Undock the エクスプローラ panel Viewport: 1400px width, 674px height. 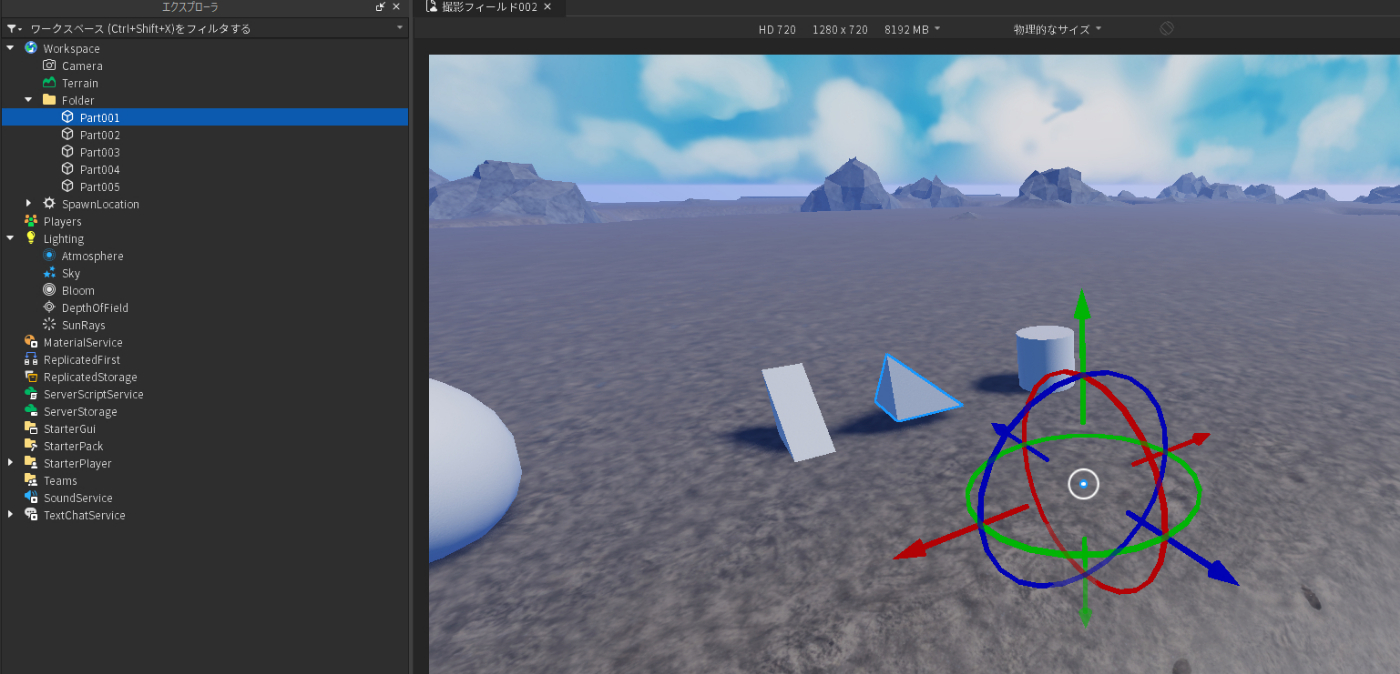pyautogui.click(x=380, y=7)
